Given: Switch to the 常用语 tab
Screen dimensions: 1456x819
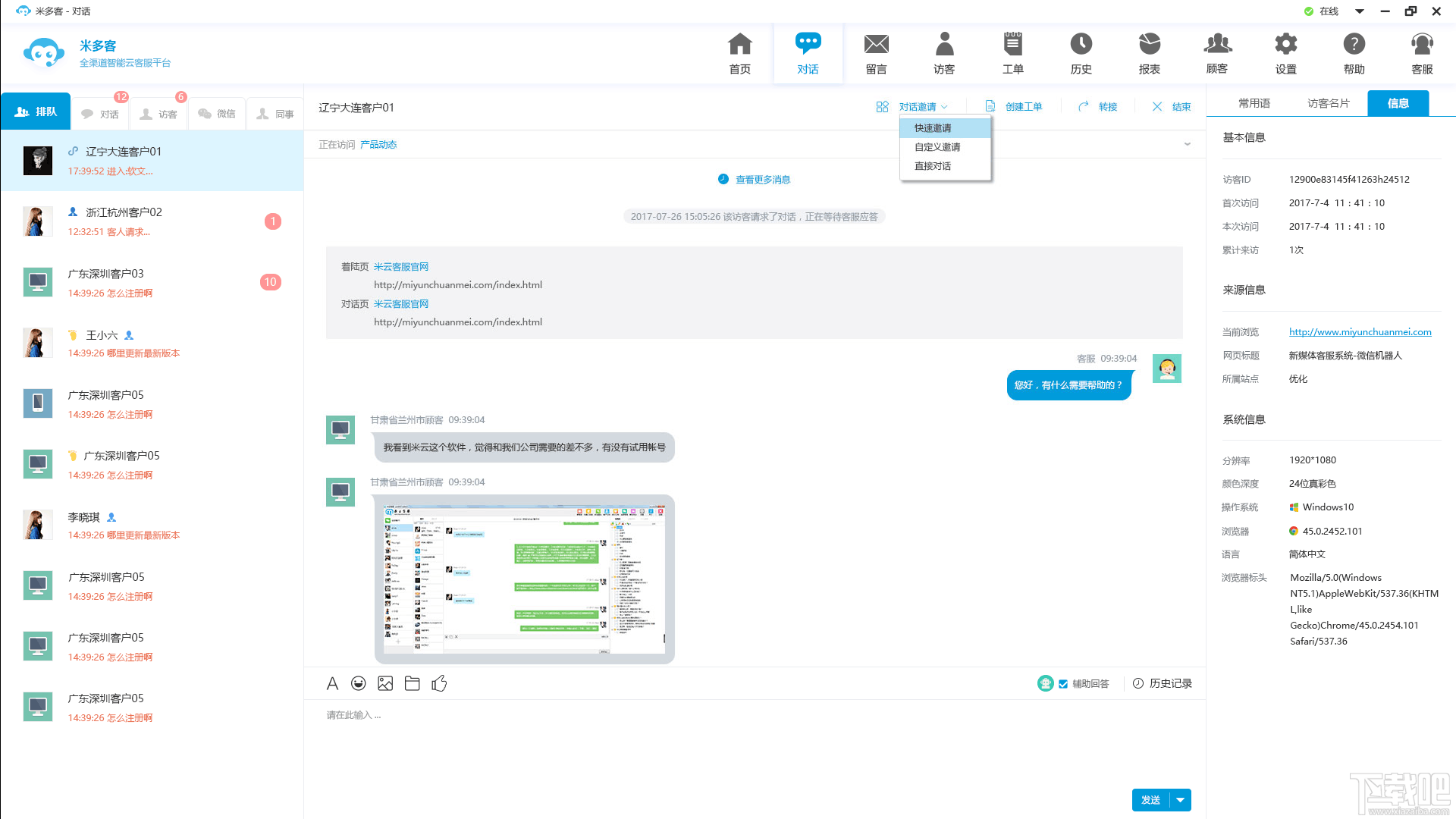Looking at the screenshot, I should (x=1254, y=103).
